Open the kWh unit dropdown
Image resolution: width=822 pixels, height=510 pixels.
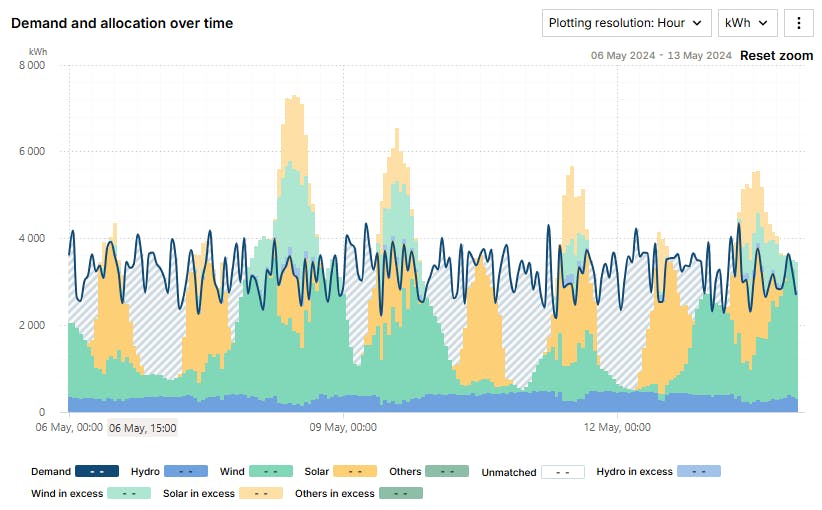pyautogui.click(x=747, y=22)
